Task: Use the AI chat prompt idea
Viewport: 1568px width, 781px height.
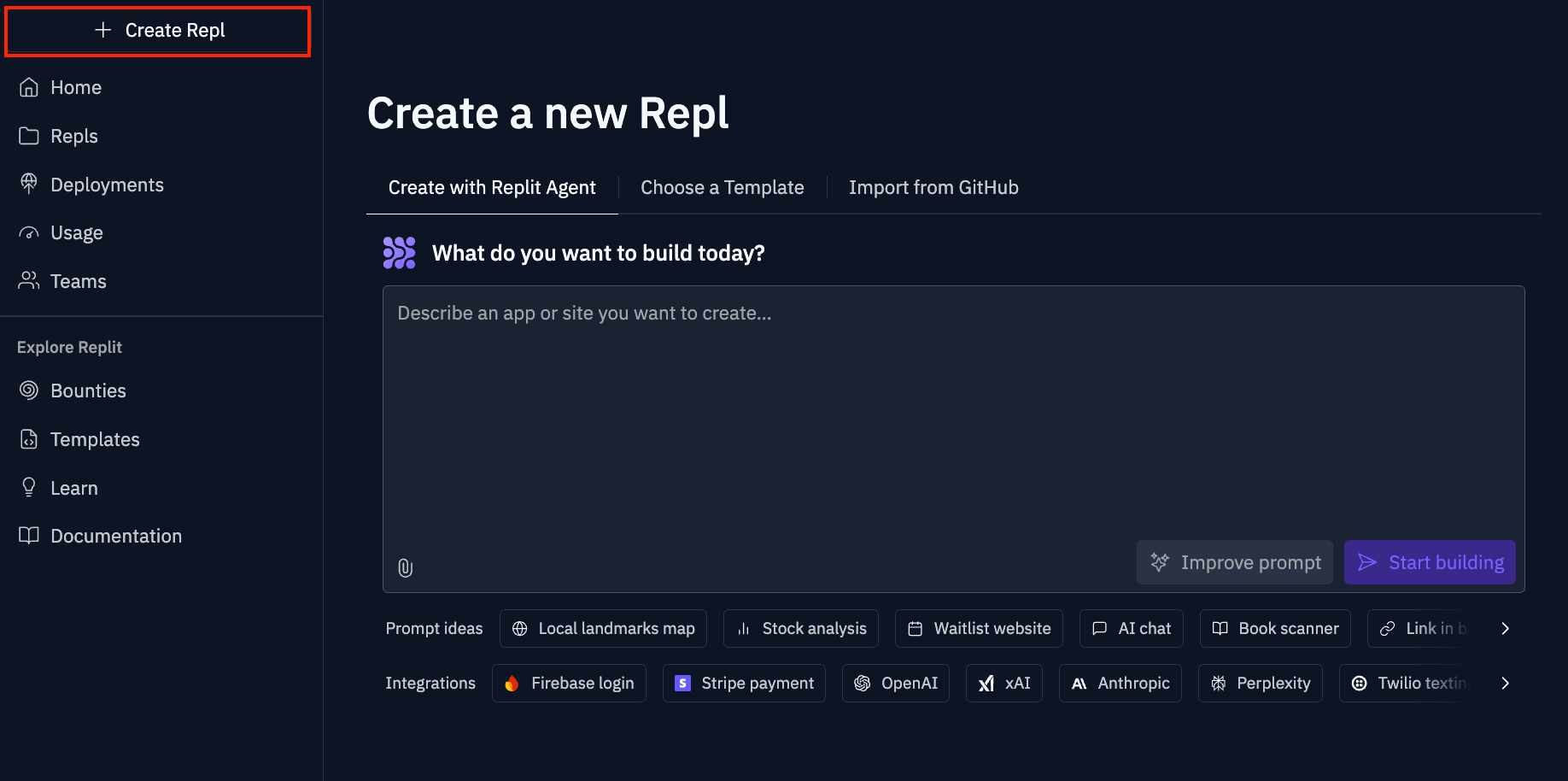Action: pos(1132,628)
